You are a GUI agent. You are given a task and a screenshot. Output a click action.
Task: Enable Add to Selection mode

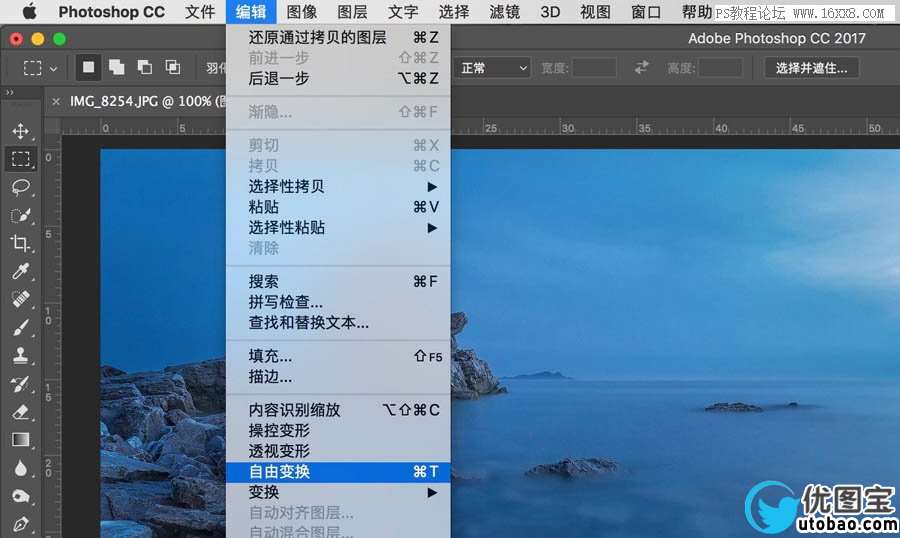pos(117,68)
